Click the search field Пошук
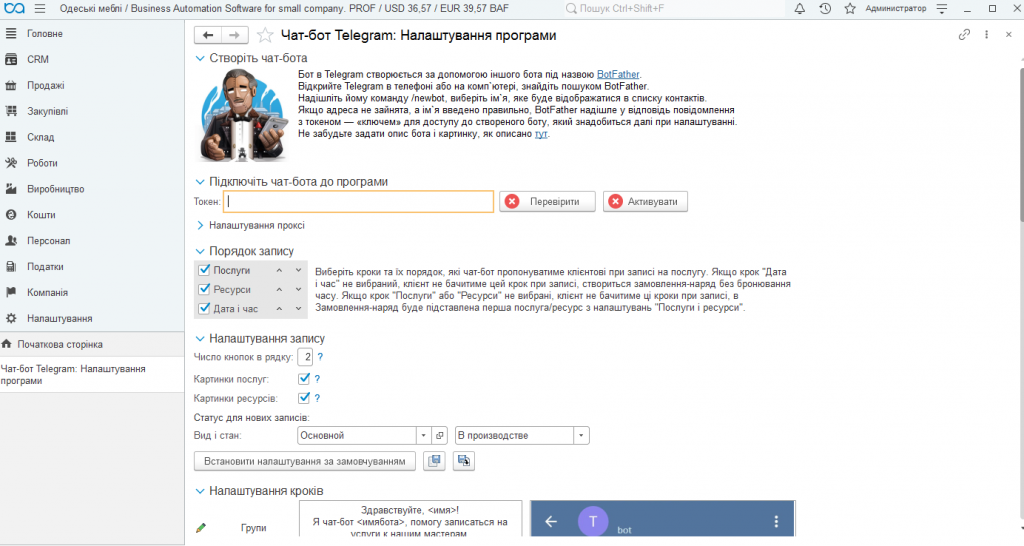This screenshot has height=546, width=1024. [673, 8]
